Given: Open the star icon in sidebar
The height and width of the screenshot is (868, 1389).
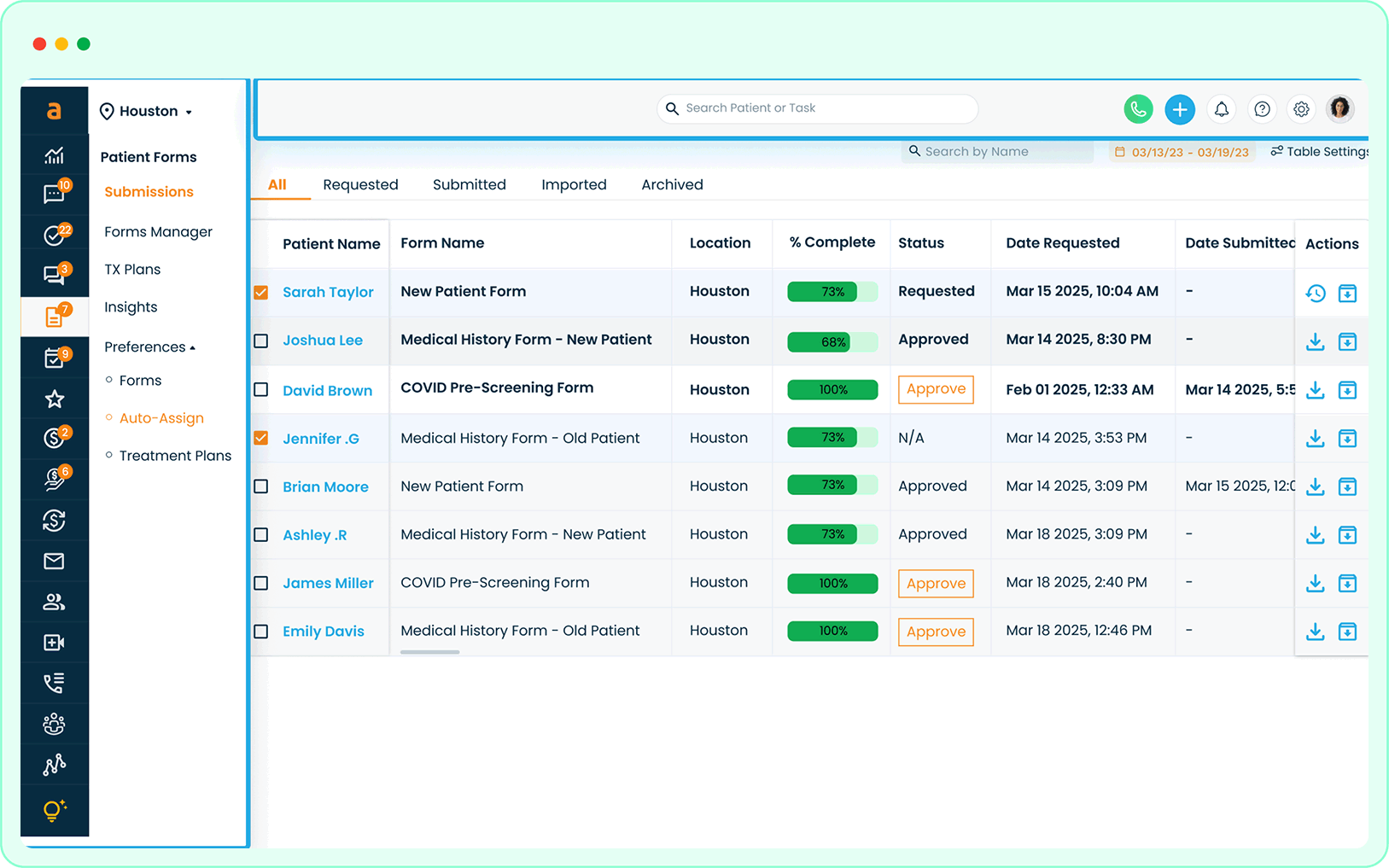Looking at the screenshot, I should point(55,399).
